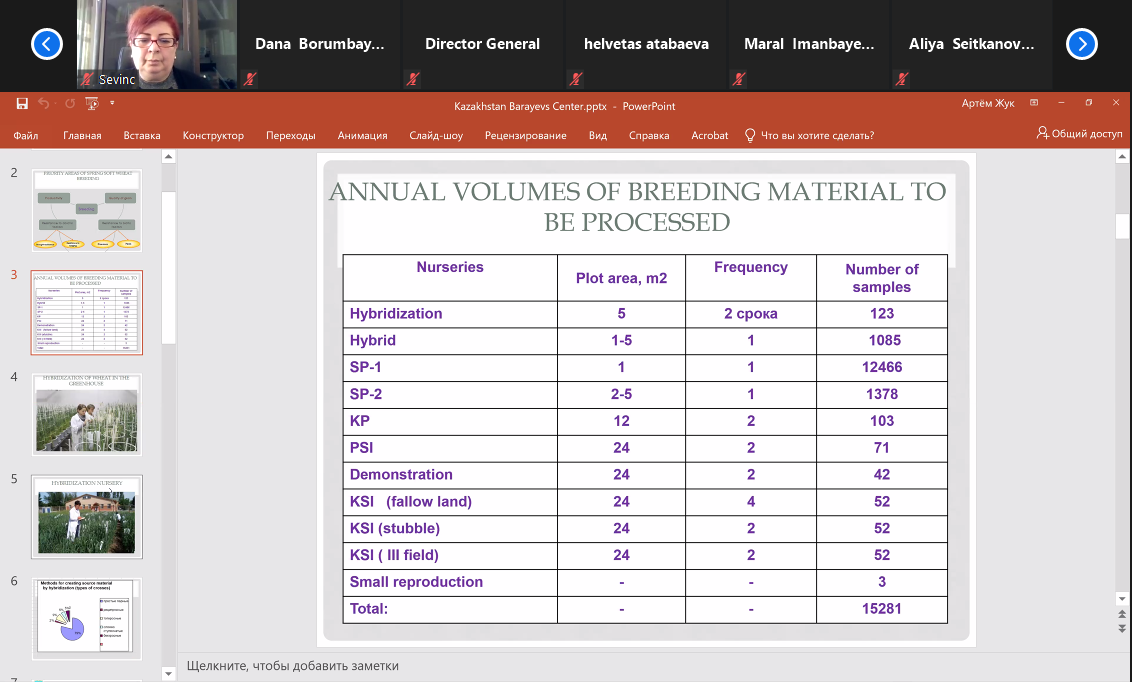Viewport: 1132px width, 682px height.
Task: Click the '2 срока' frequency cell
Action: 751,314
